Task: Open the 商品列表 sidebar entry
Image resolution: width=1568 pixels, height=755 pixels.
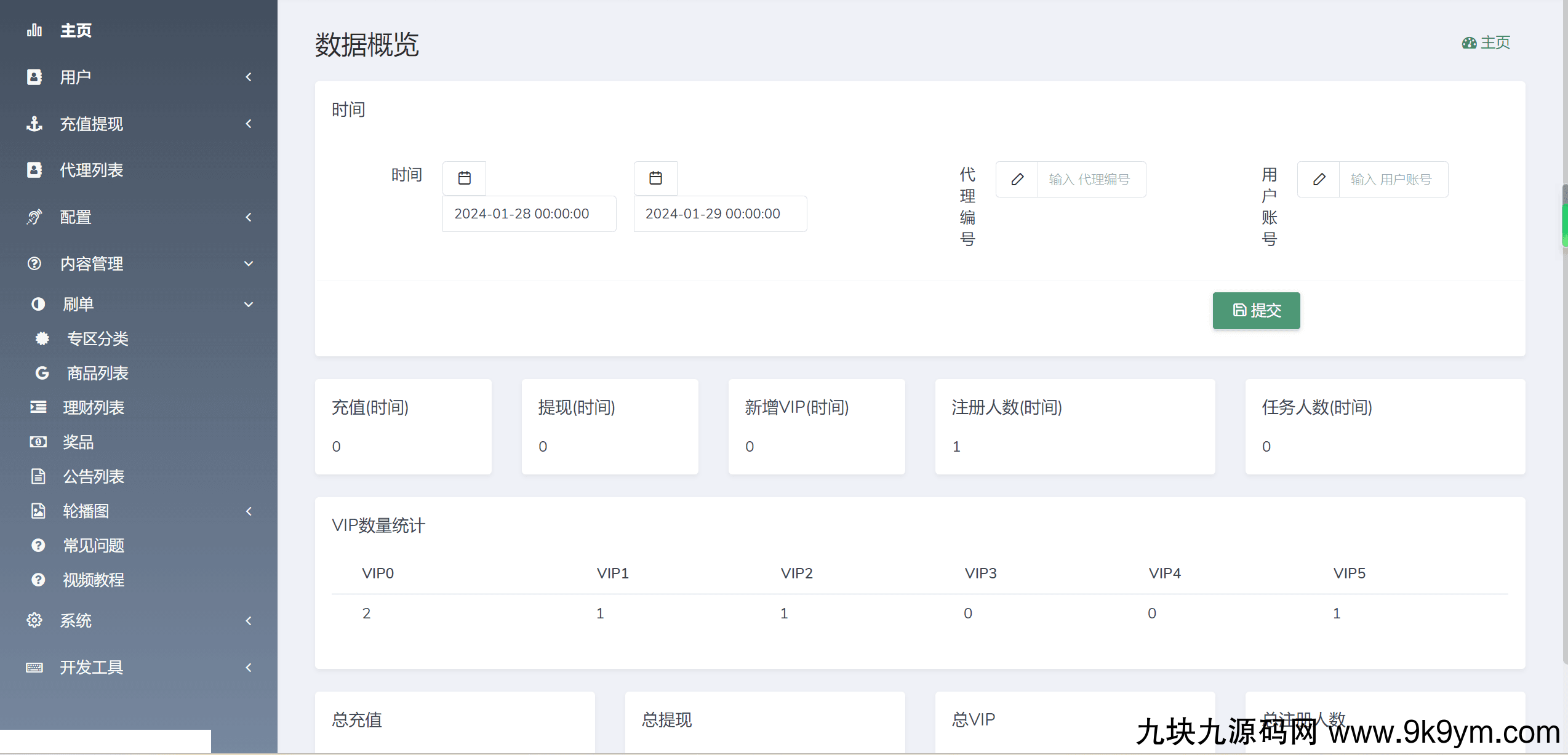Action: tap(97, 373)
